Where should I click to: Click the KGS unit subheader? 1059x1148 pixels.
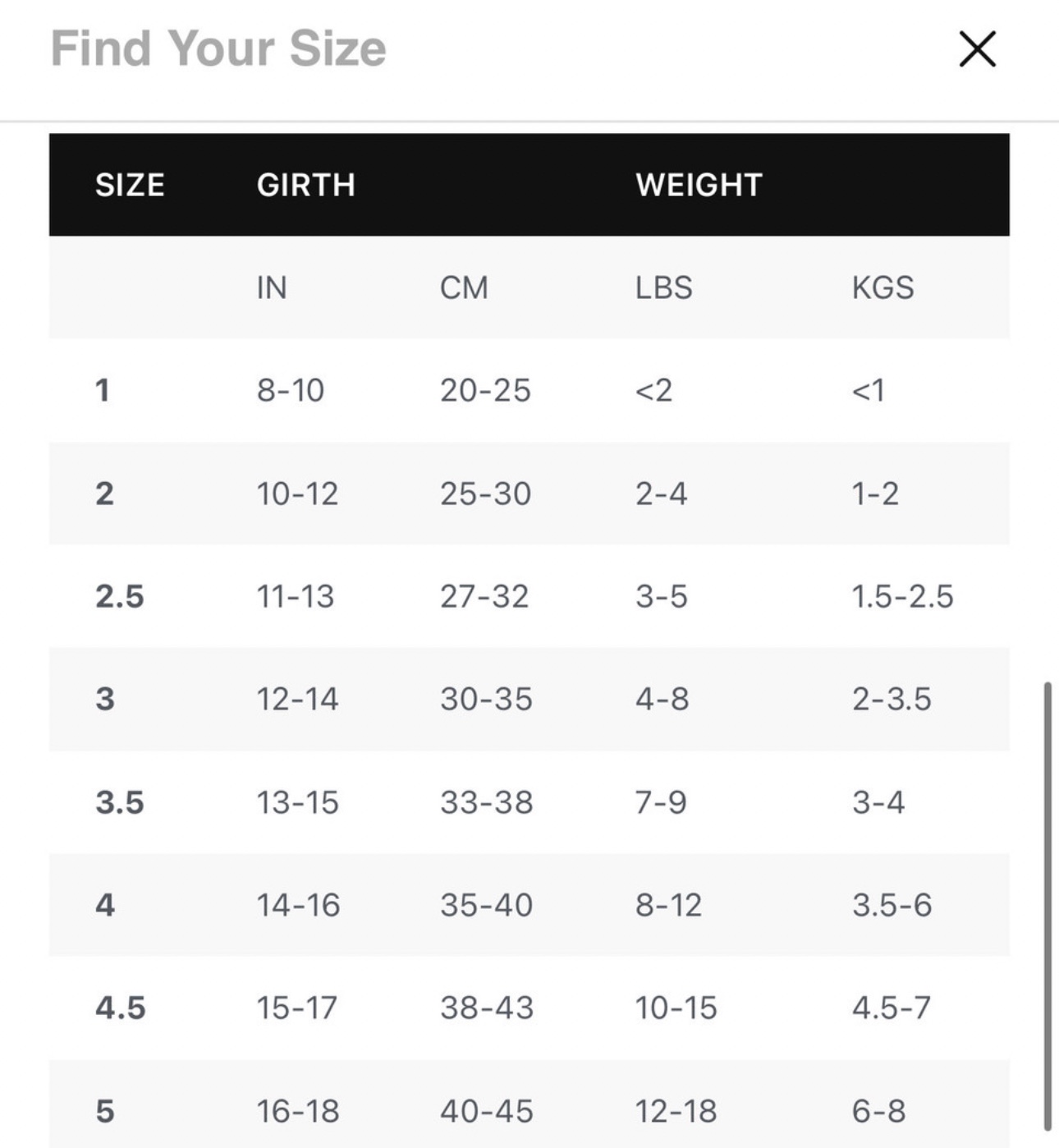(882, 287)
